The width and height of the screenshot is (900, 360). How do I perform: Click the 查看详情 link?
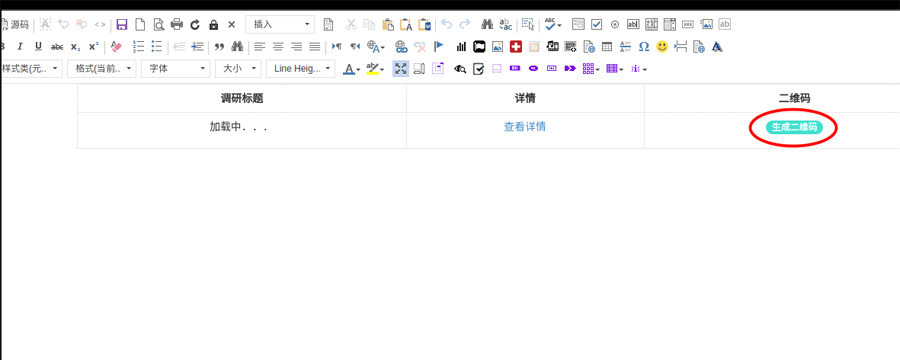point(525,127)
